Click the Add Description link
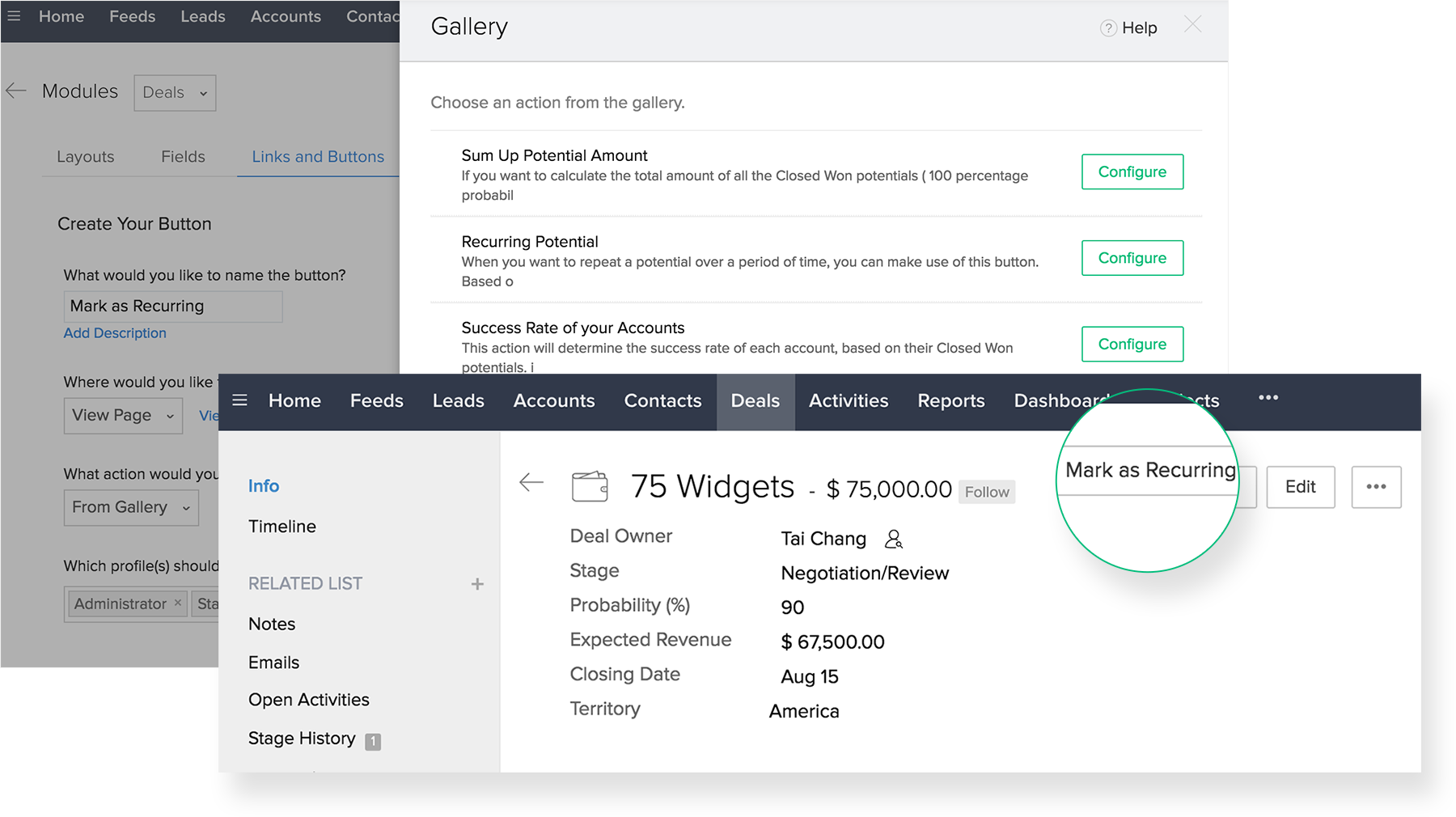Image resolution: width=1456 pixels, height=817 pixels. pyautogui.click(x=115, y=333)
